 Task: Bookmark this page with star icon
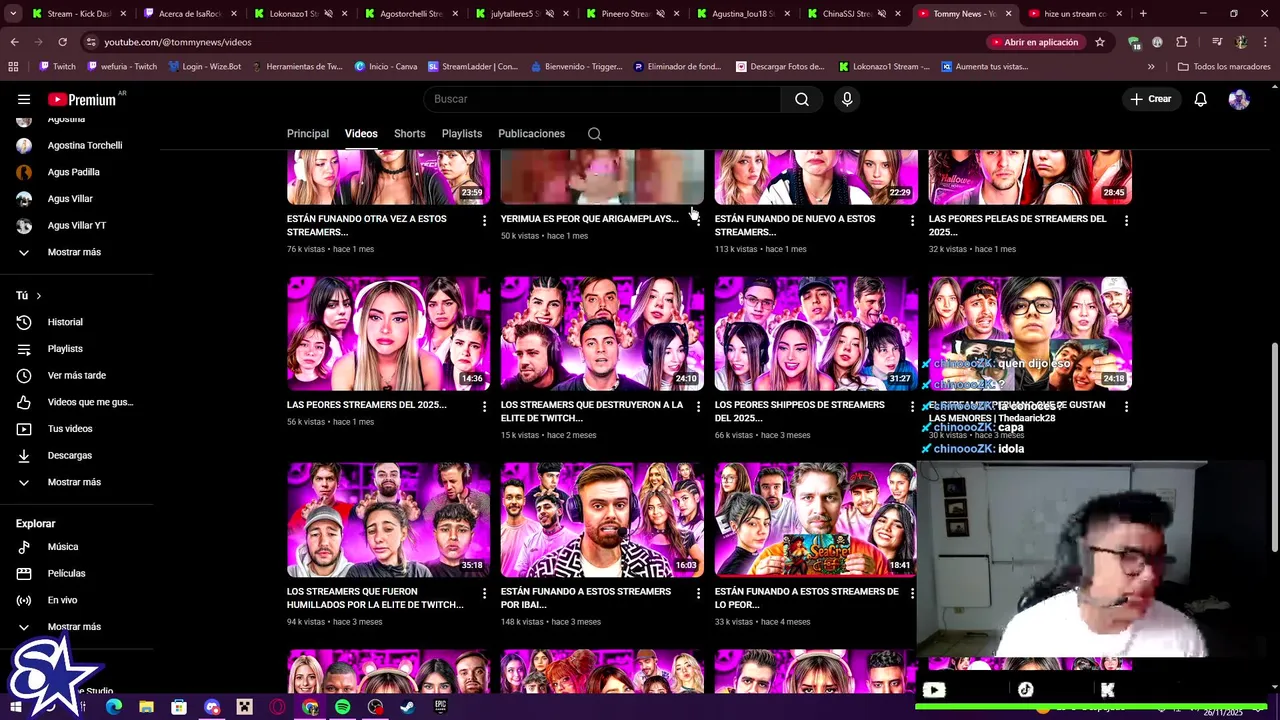[1100, 42]
